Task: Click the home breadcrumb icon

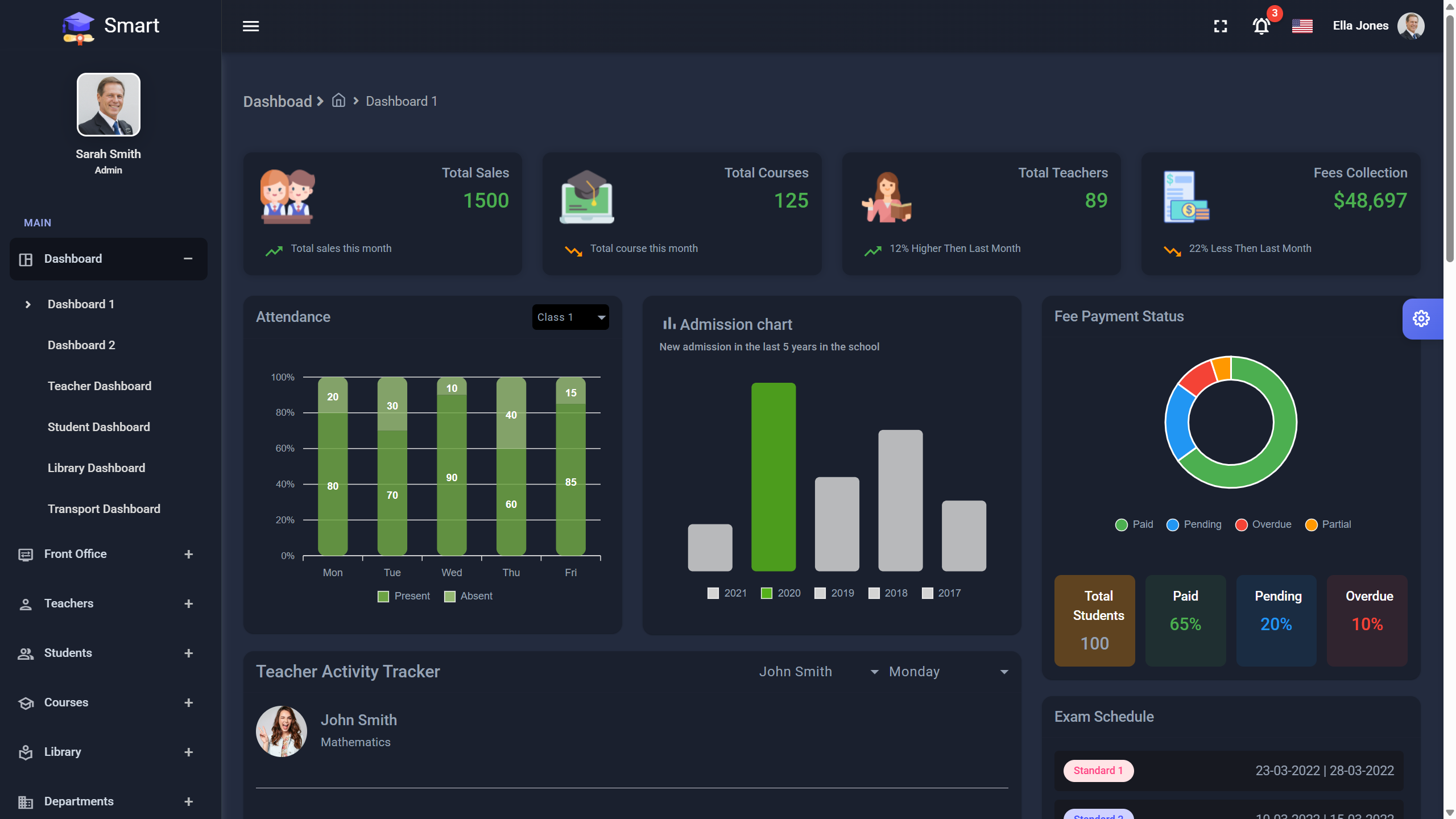Action: click(339, 101)
